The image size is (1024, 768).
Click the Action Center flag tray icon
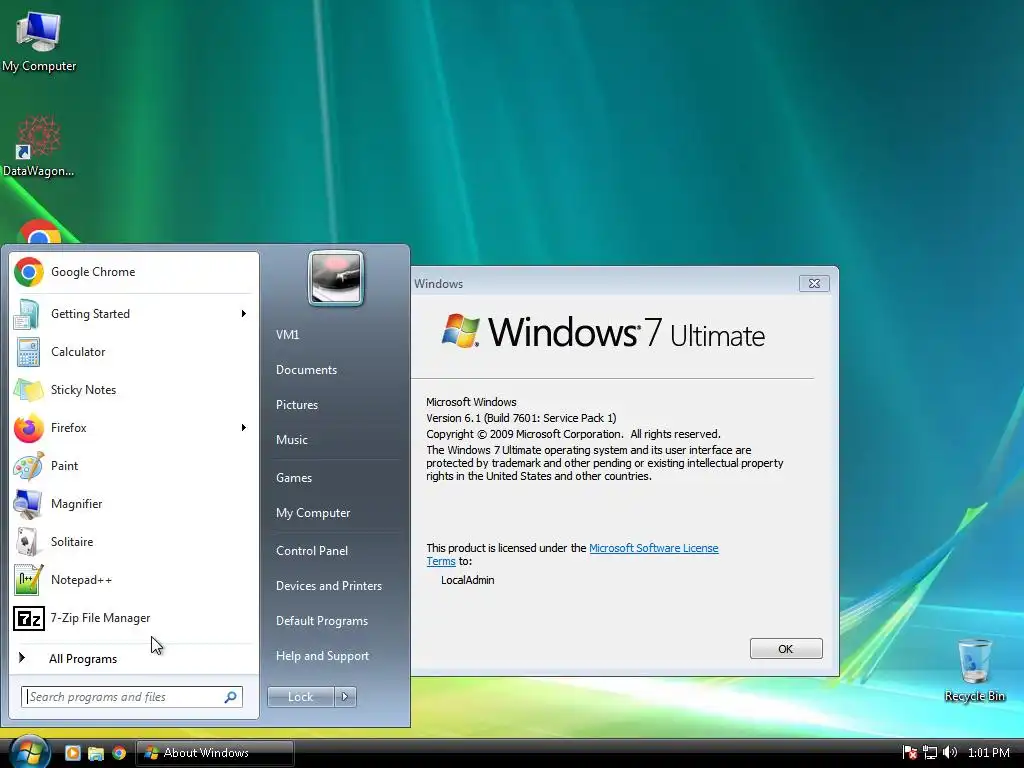(x=910, y=753)
